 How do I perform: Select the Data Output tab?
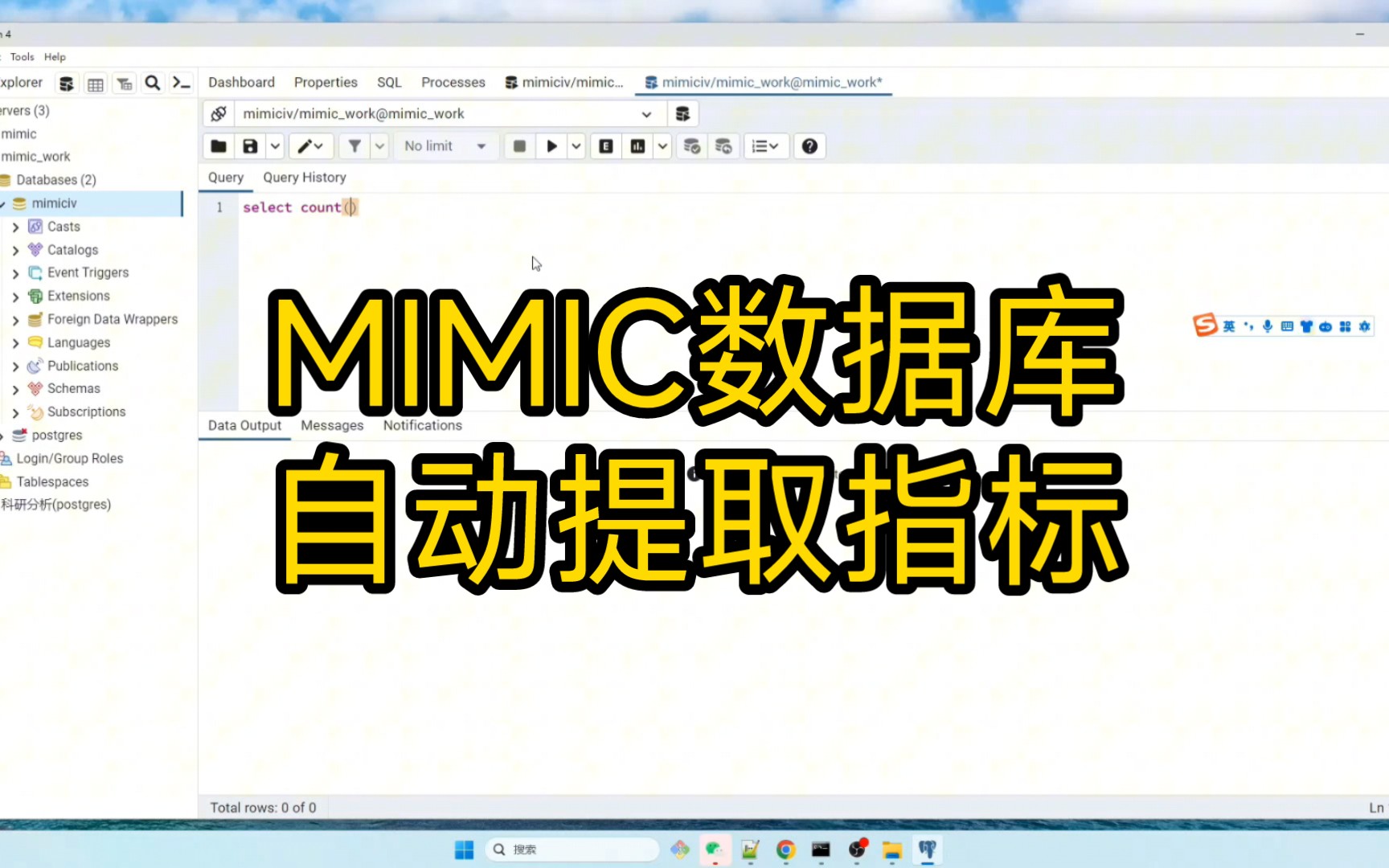[x=244, y=425]
